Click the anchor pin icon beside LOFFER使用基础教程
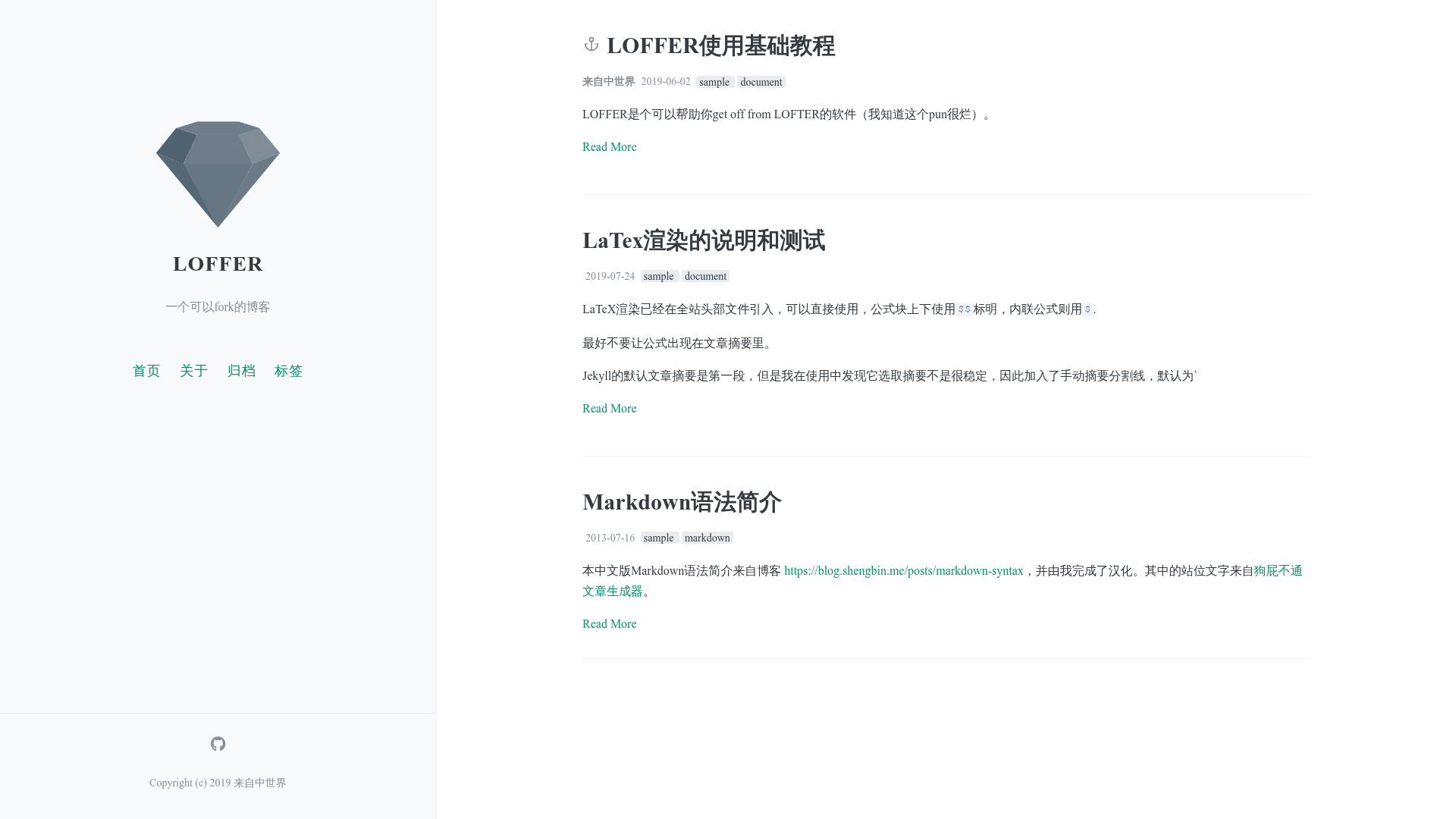The height and width of the screenshot is (819, 1456). pyautogui.click(x=591, y=45)
